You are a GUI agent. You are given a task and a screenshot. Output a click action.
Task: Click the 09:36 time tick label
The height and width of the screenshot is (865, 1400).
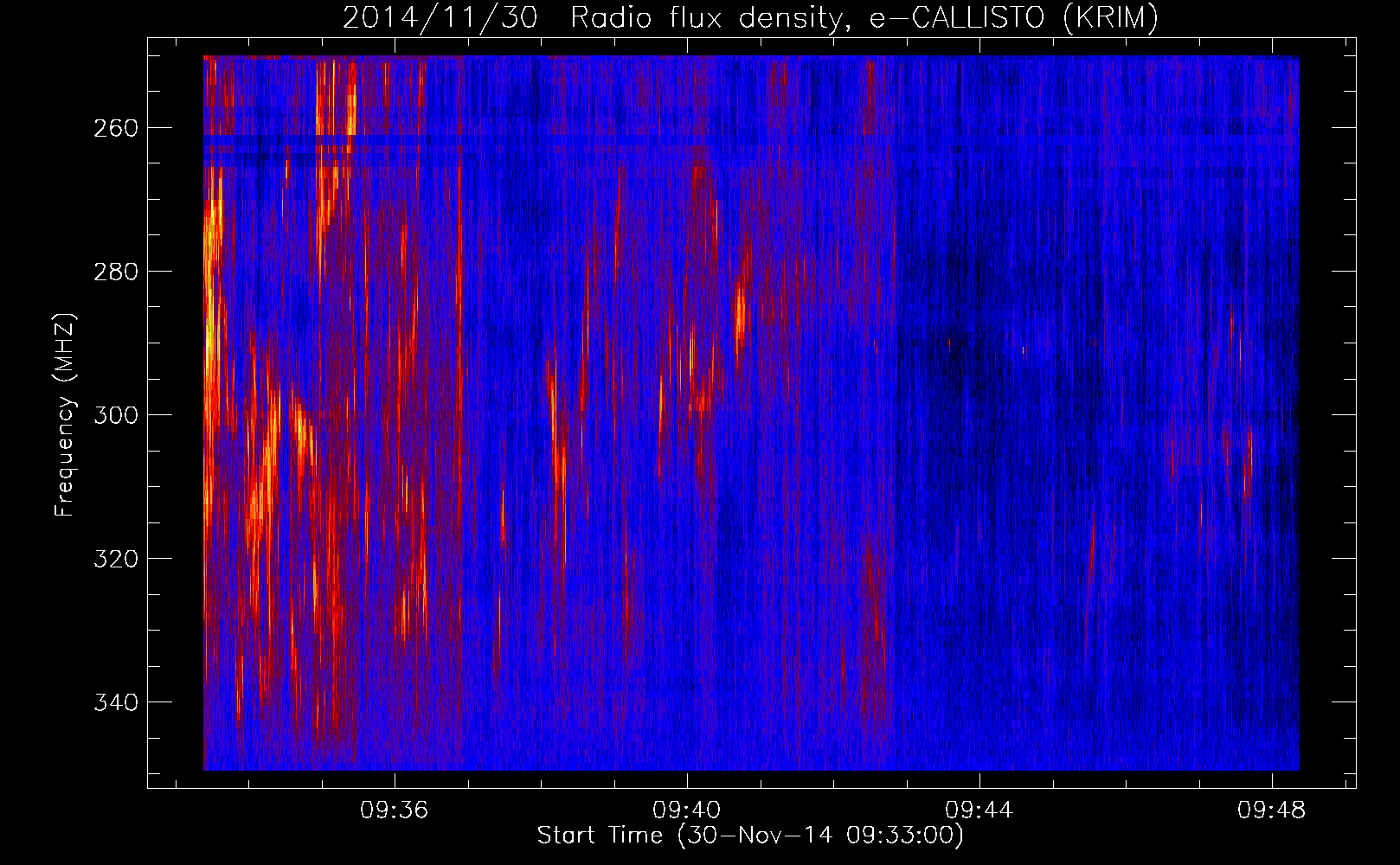(395, 811)
